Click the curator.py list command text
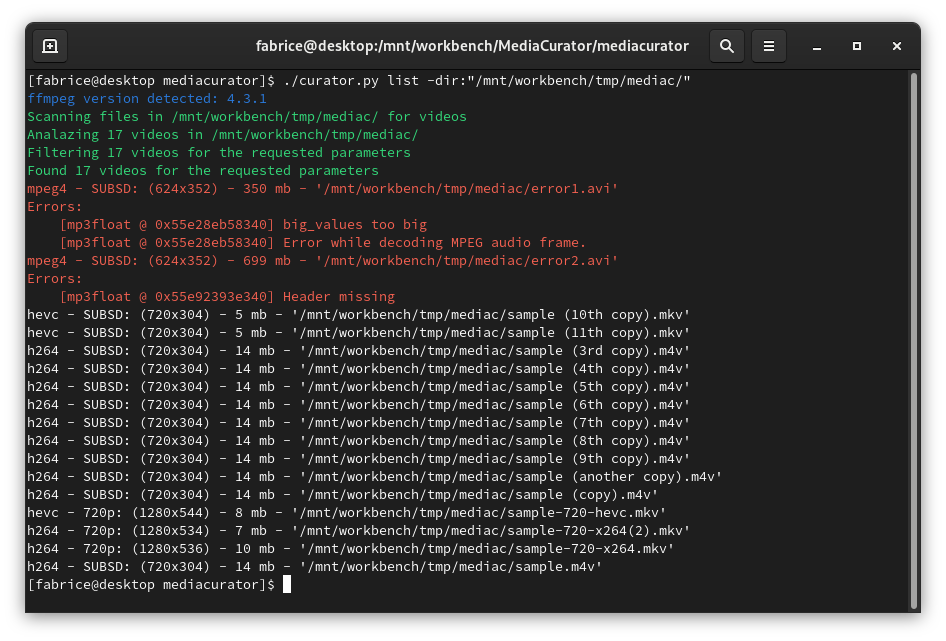The width and height of the screenshot is (946, 641). pyautogui.click(x=487, y=81)
